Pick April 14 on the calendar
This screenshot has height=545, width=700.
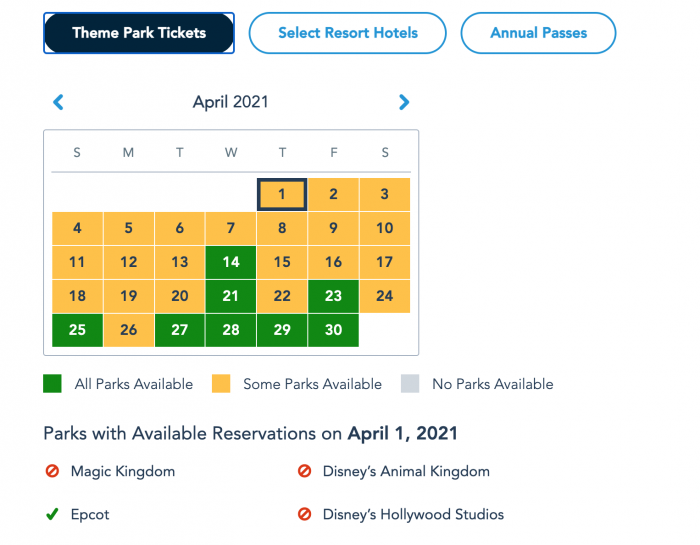point(231,262)
